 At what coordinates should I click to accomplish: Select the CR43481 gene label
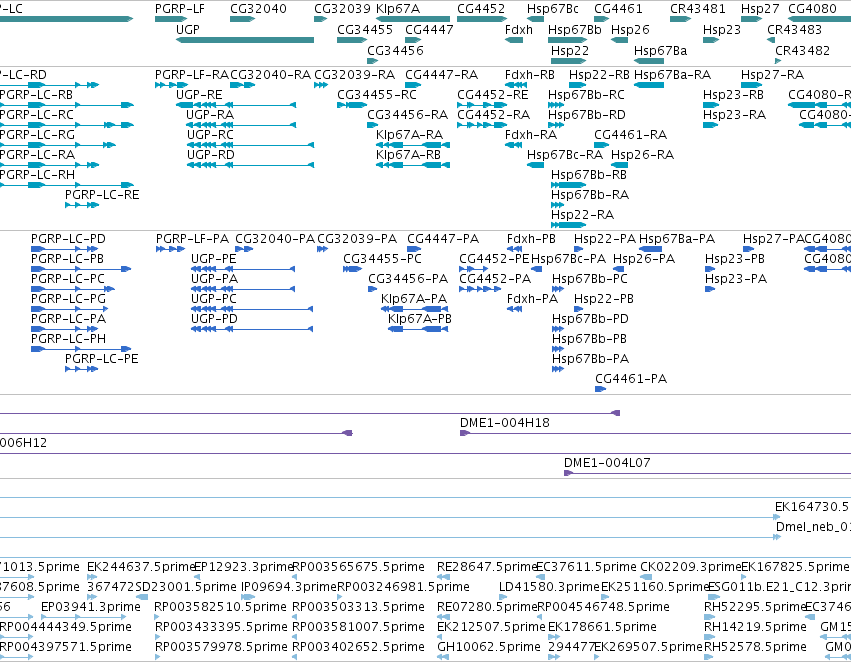697,9
